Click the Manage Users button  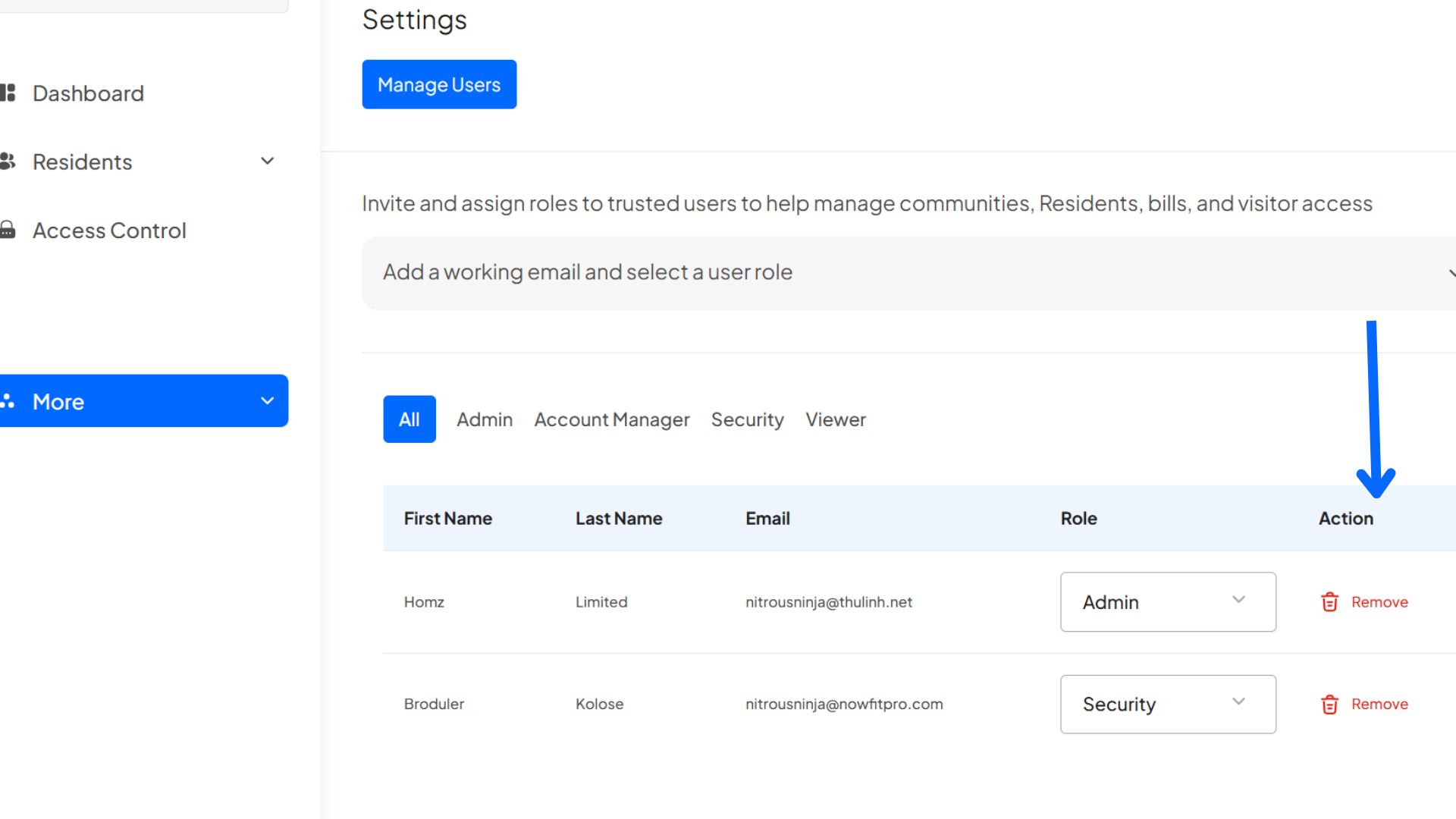[x=439, y=84]
